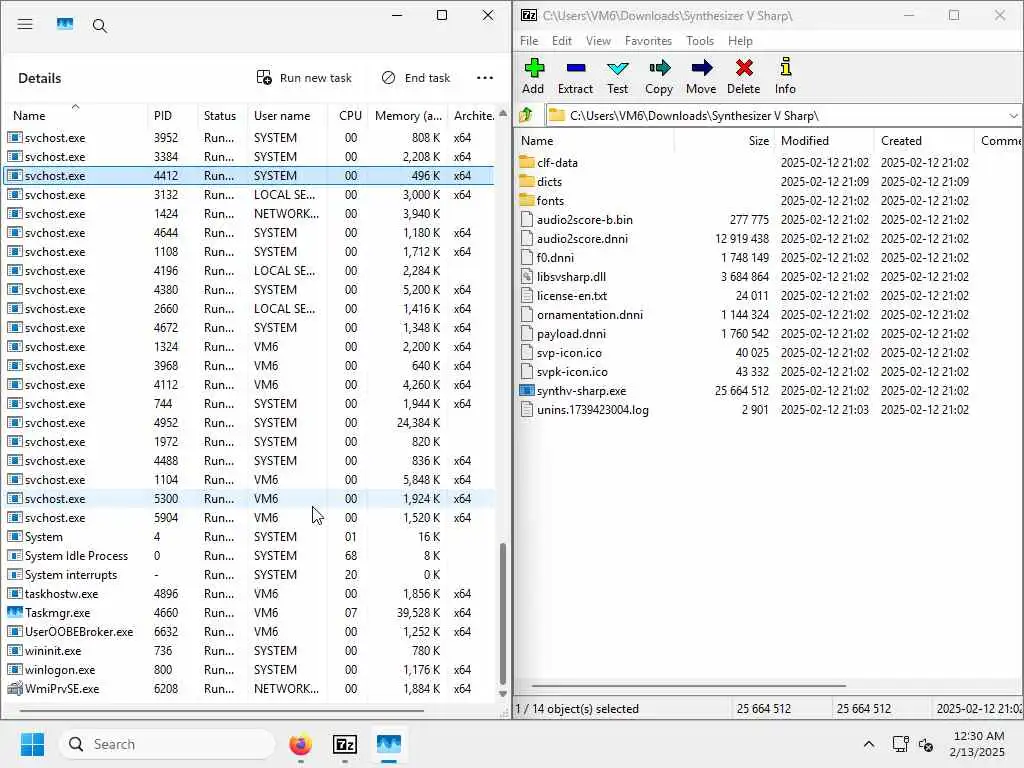Screen dimensions: 1024x768
Task: Open Firefox from the taskbar
Action: point(300,744)
